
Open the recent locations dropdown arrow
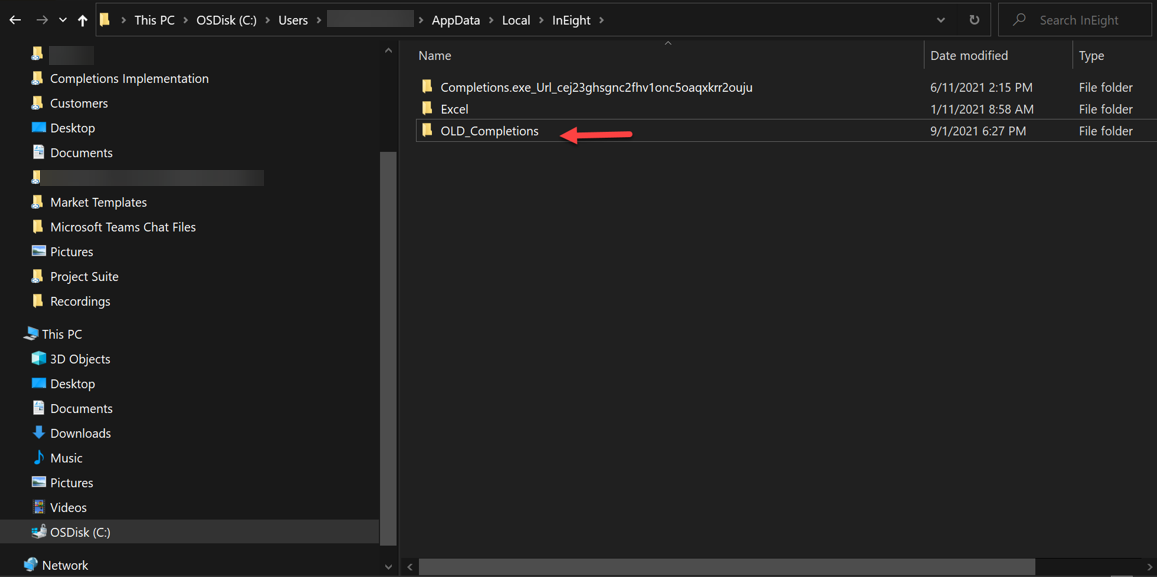[x=62, y=20]
